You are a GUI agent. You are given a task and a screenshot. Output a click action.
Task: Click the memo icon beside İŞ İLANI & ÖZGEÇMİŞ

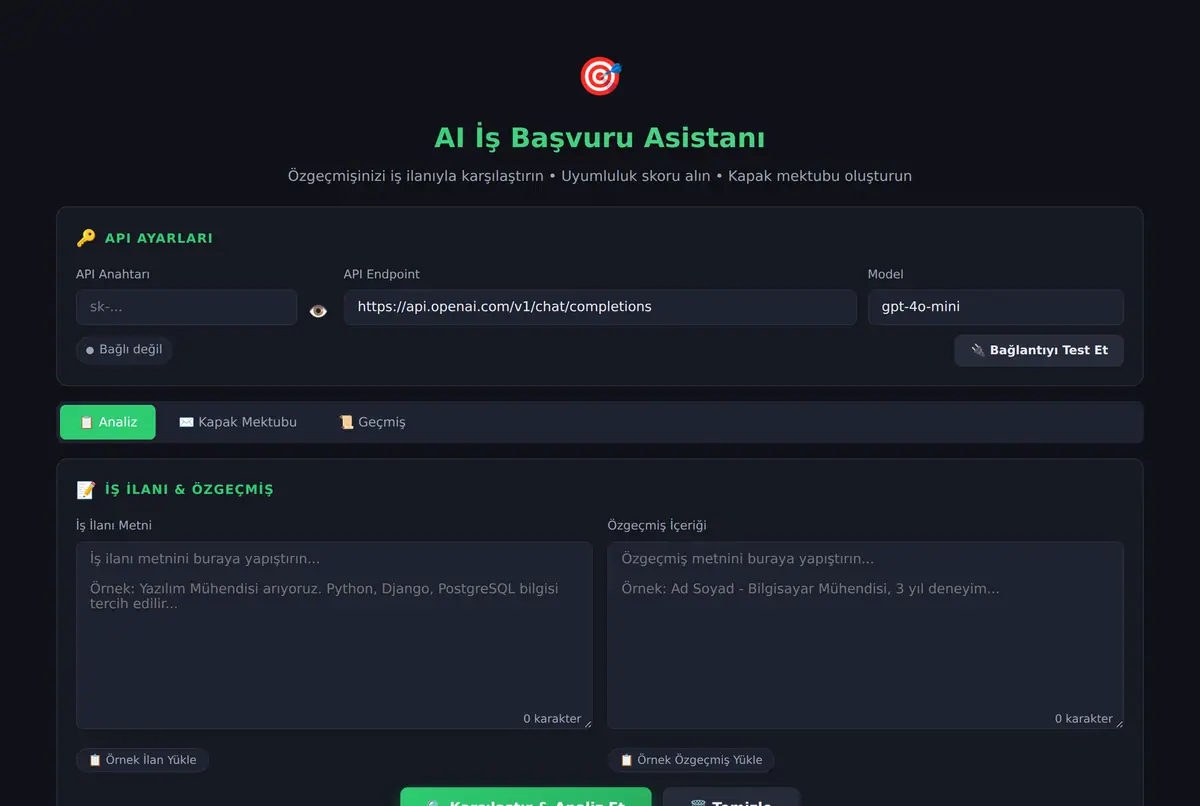[86, 490]
